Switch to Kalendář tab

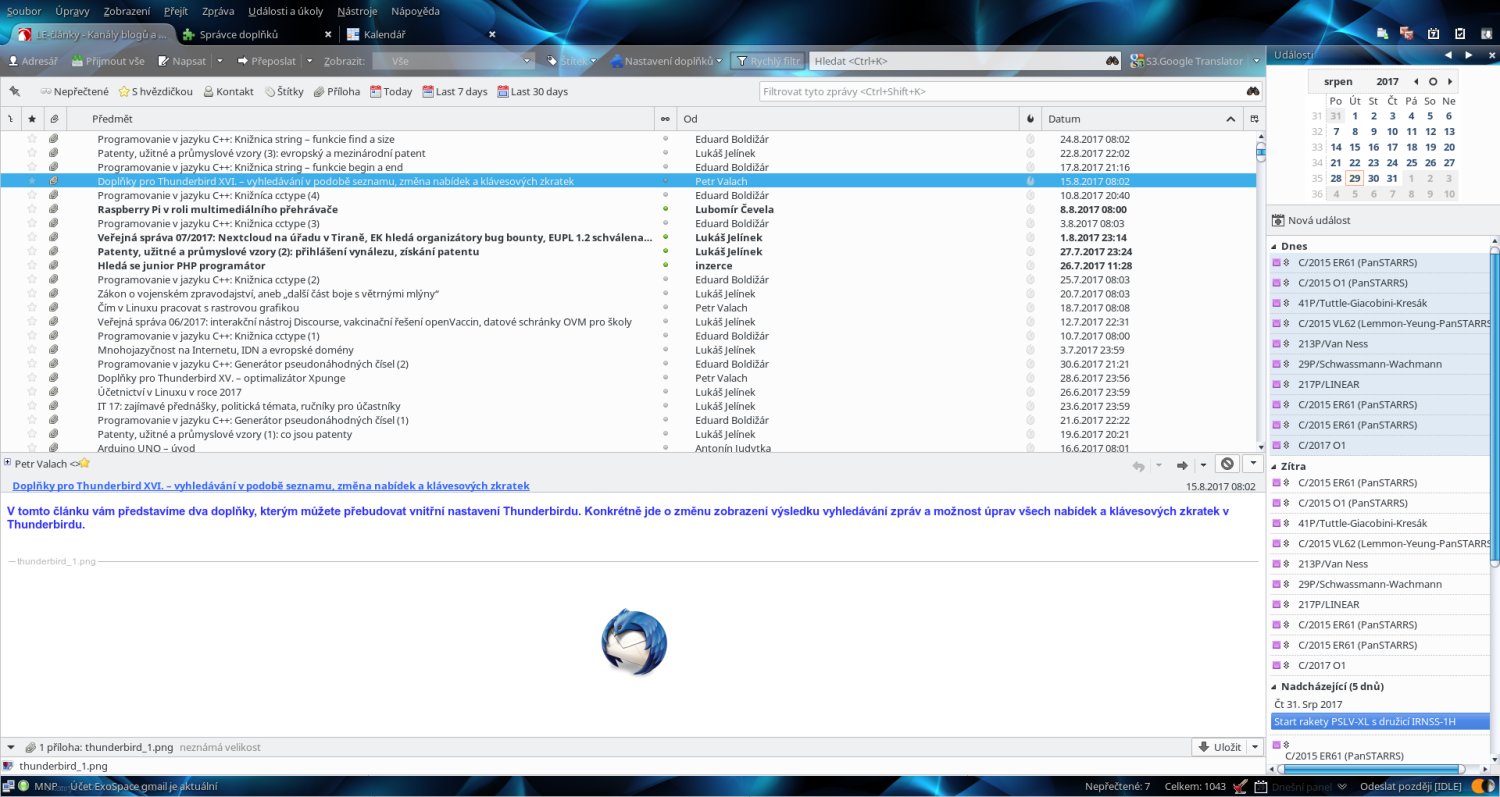pyautogui.click(x=384, y=34)
